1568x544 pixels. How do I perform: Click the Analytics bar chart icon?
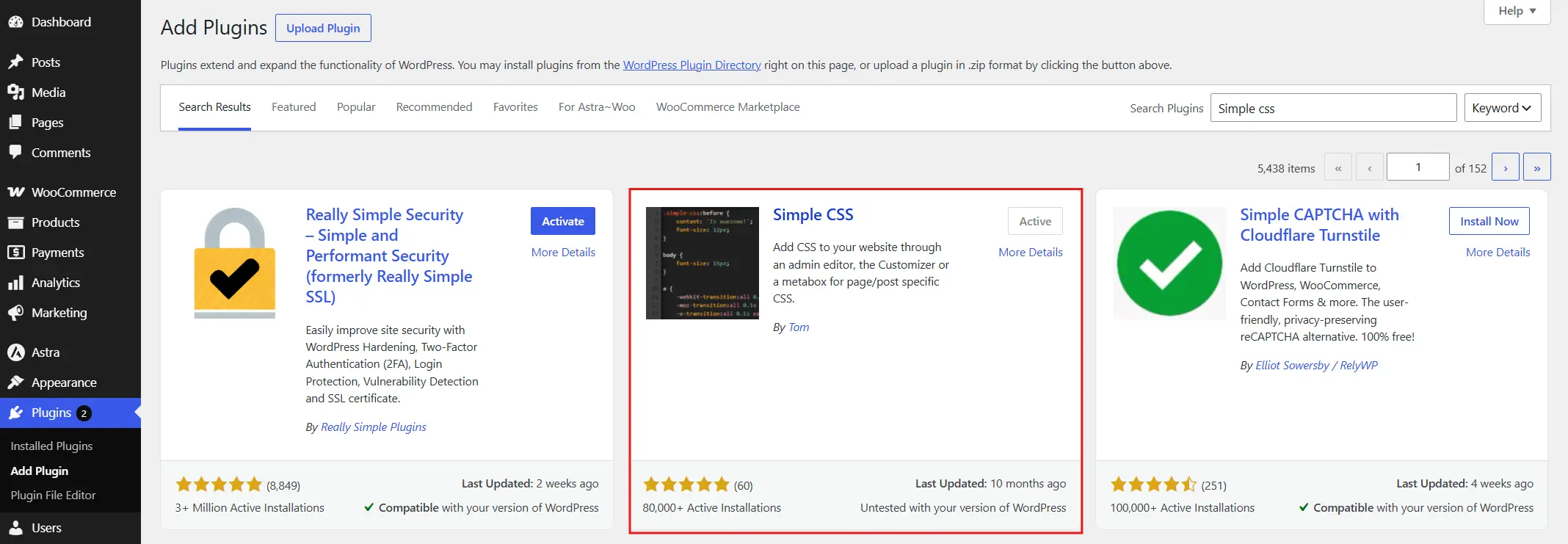click(15, 283)
